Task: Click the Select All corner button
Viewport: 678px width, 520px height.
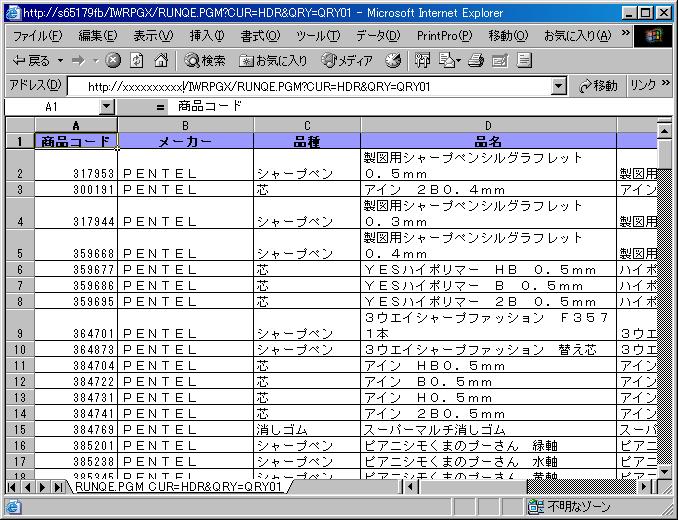Action: pyautogui.click(x=20, y=125)
